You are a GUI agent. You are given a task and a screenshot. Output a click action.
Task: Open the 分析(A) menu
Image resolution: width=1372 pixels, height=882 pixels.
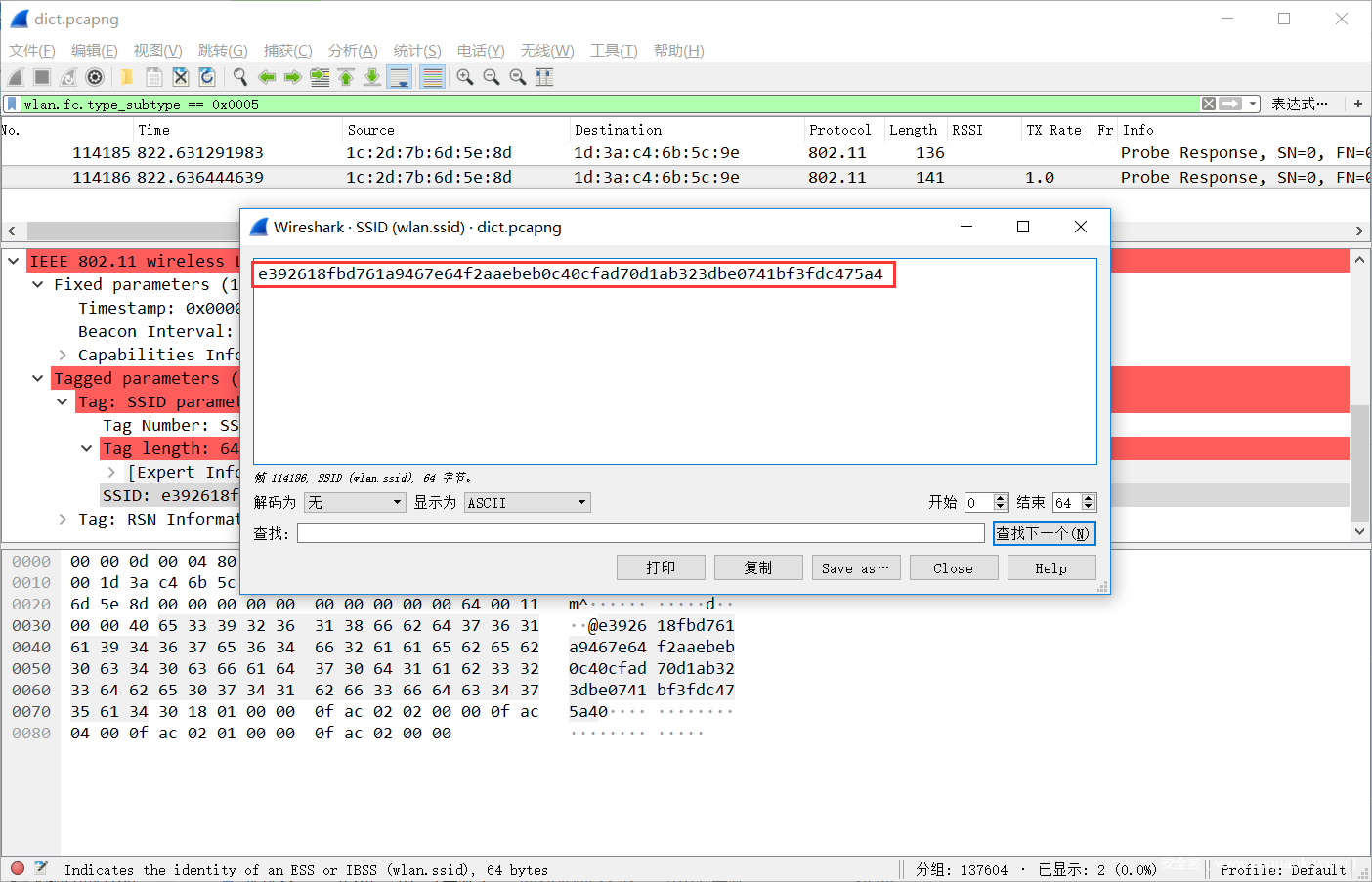[352, 51]
